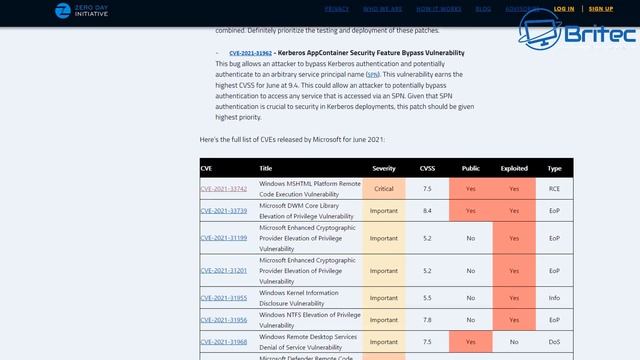
Task: Click the 7.5 CVSS value for CVE-2021-33742
Action: click(x=427, y=189)
